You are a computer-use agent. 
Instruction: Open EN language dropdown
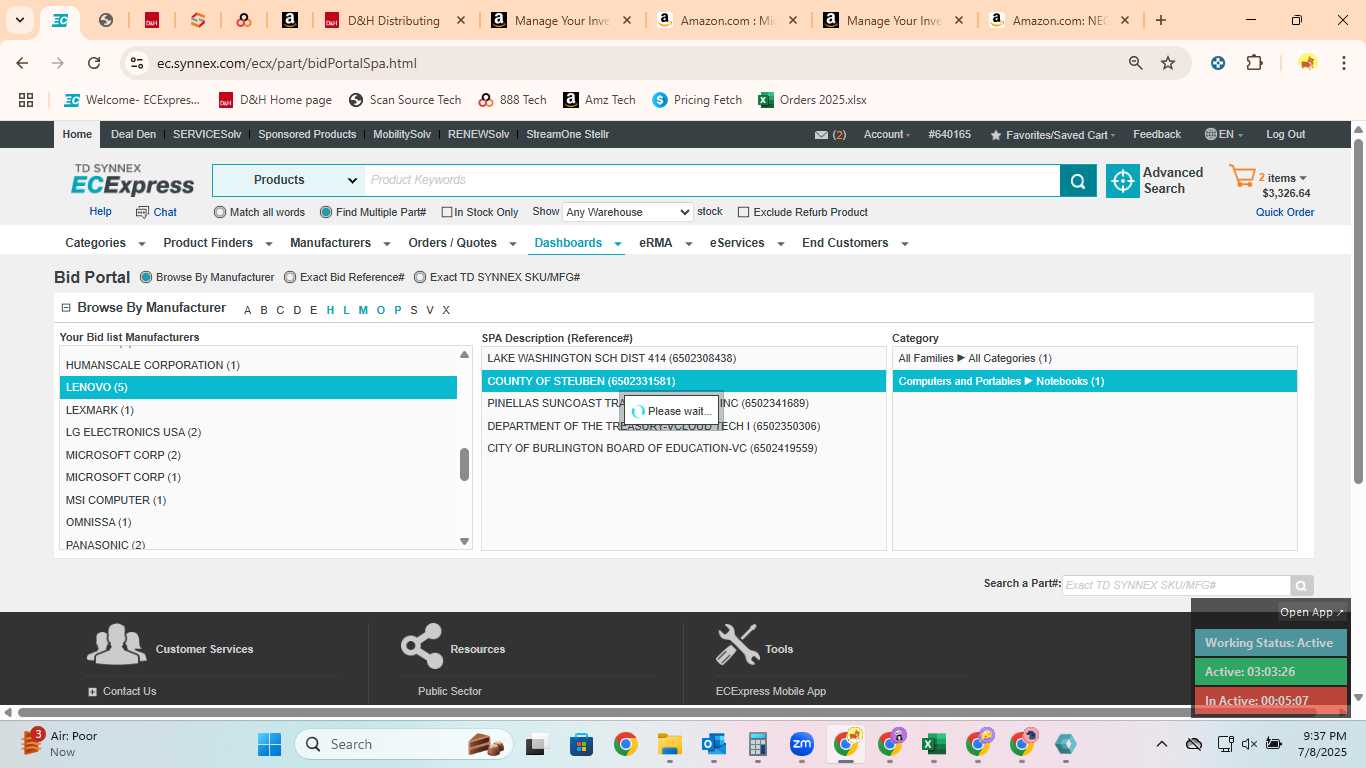click(1224, 135)
